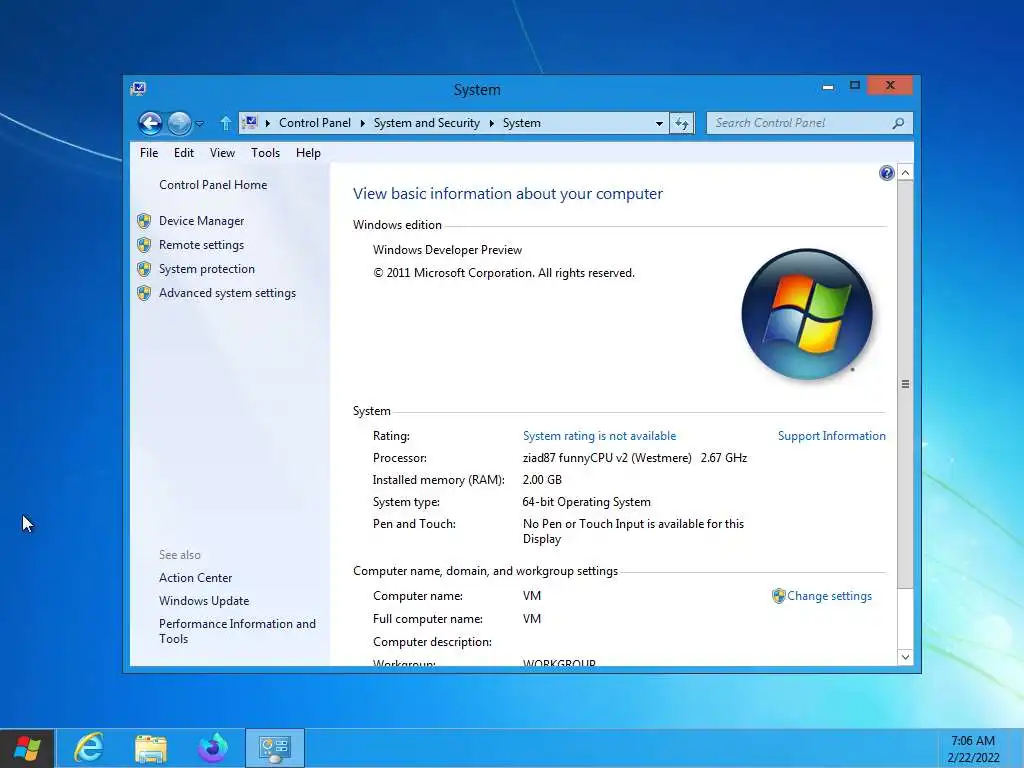Click the shield icon beside Remote settings
The height and width of the screenshot is (768, 1024).
pos(144,245)
